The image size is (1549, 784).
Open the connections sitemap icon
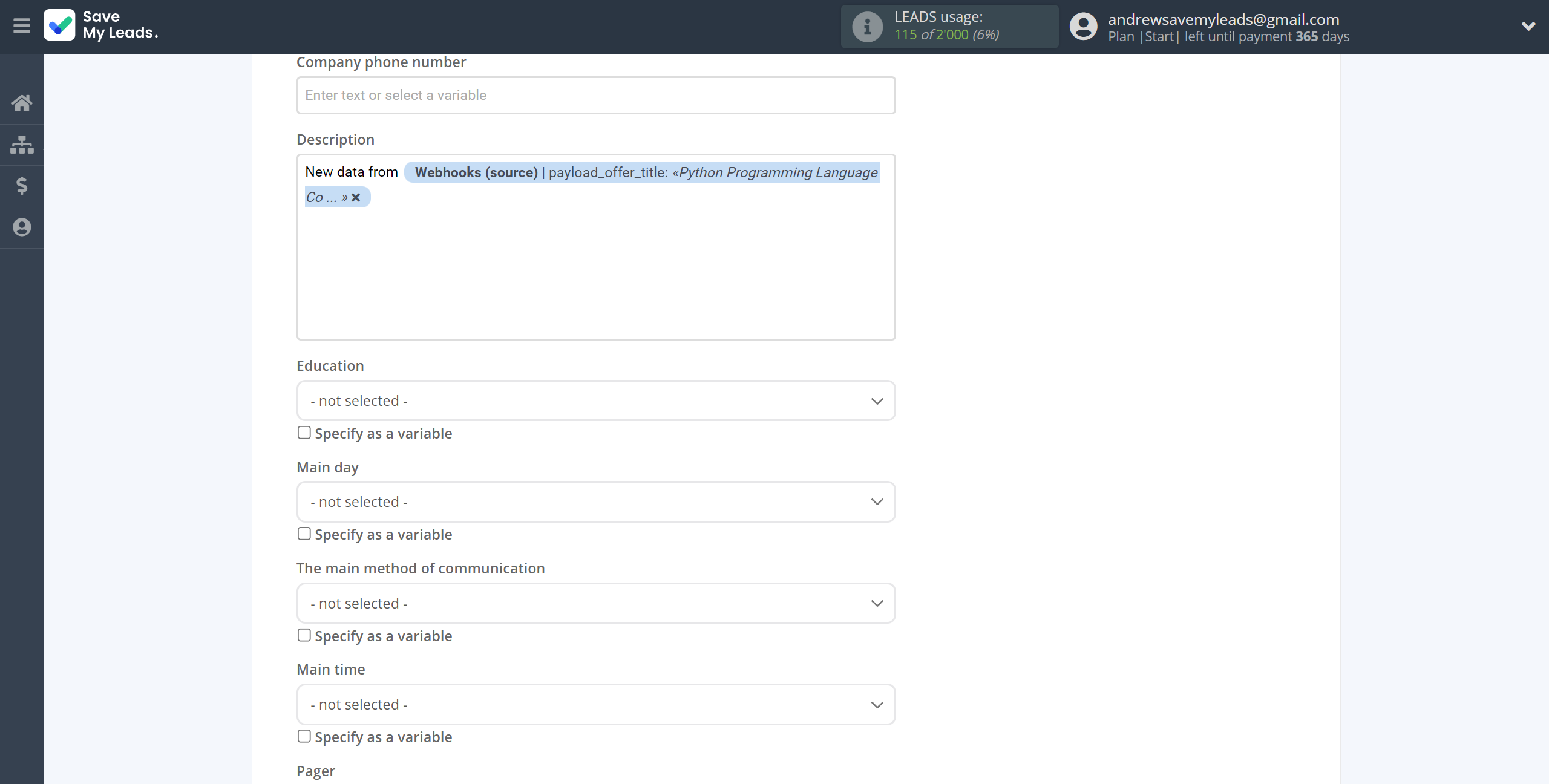coord(22,145)
